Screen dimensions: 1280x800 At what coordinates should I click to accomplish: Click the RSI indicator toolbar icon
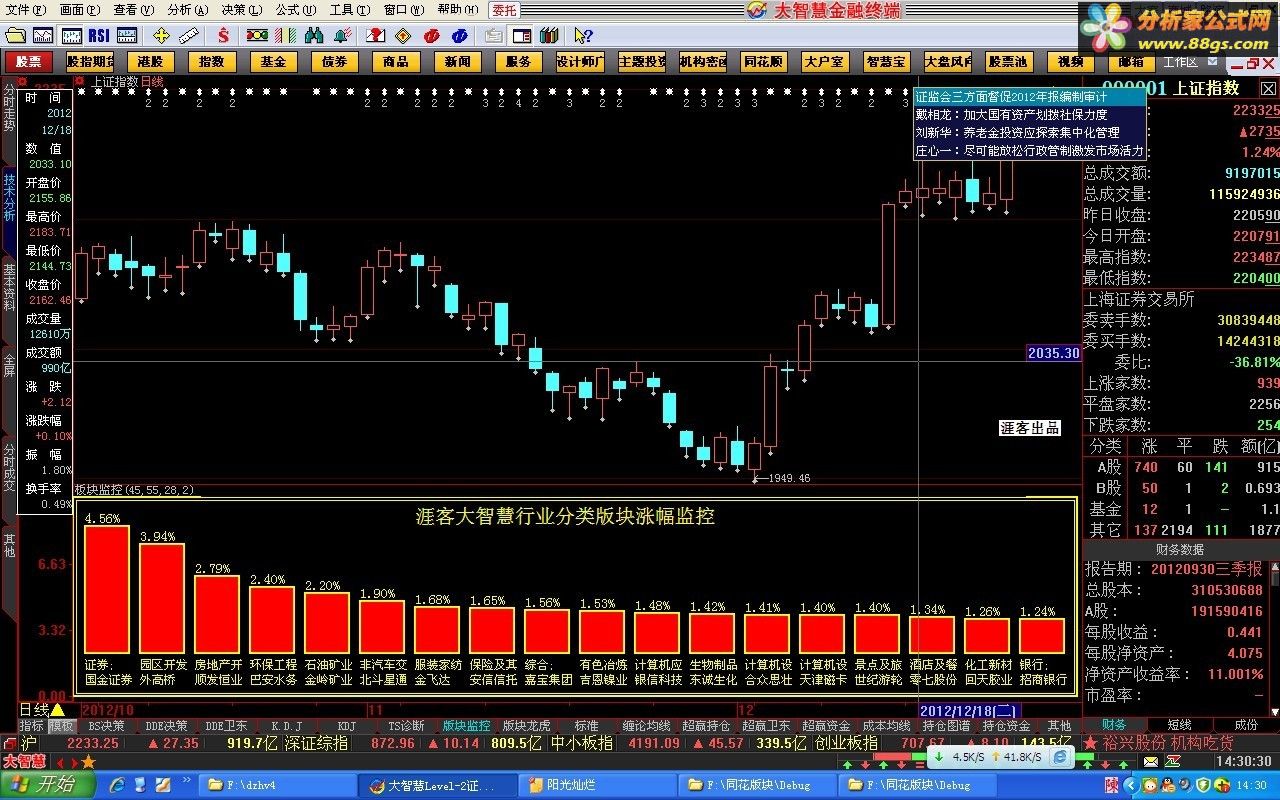coord(98,35)
